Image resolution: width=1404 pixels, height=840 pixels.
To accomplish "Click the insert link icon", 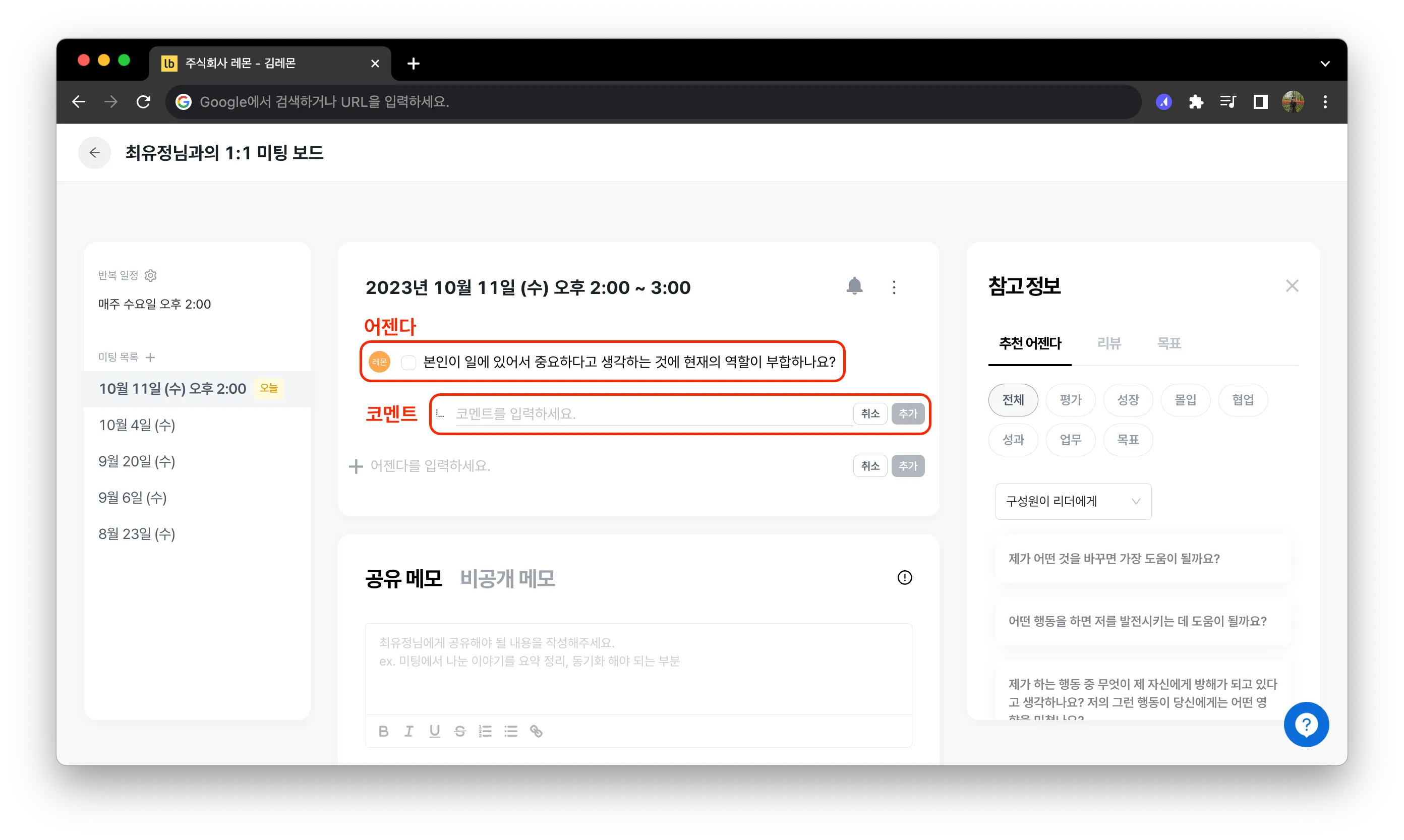I will point(536,731).
